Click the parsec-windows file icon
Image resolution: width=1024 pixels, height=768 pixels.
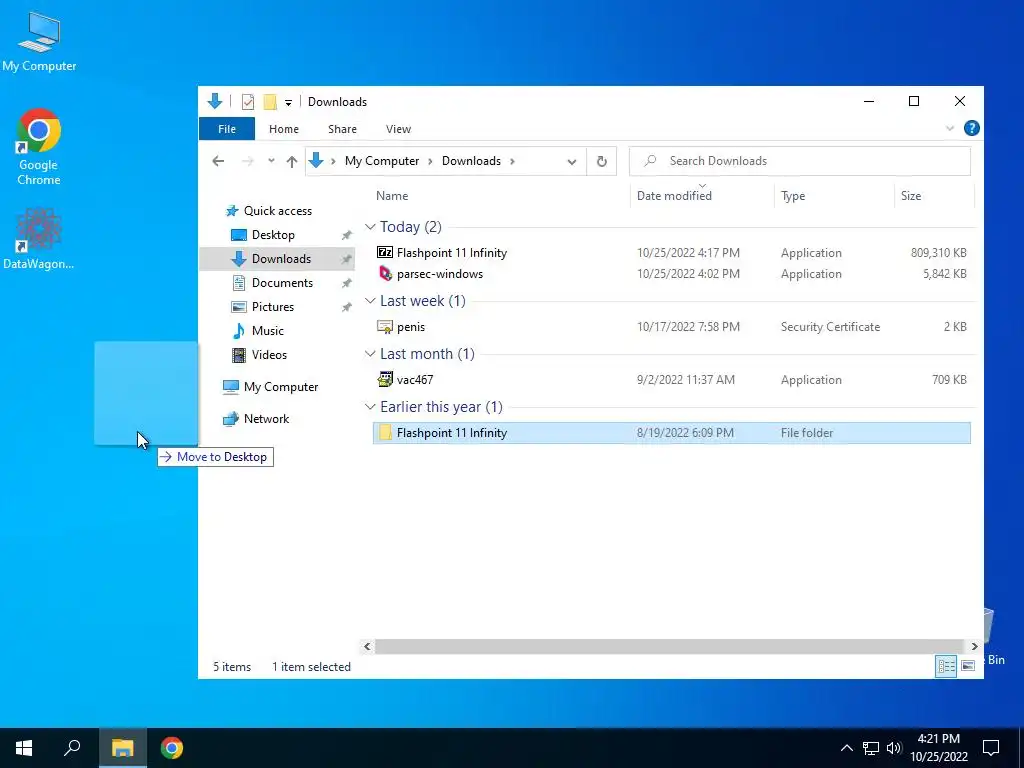click(x=385, y=274)
